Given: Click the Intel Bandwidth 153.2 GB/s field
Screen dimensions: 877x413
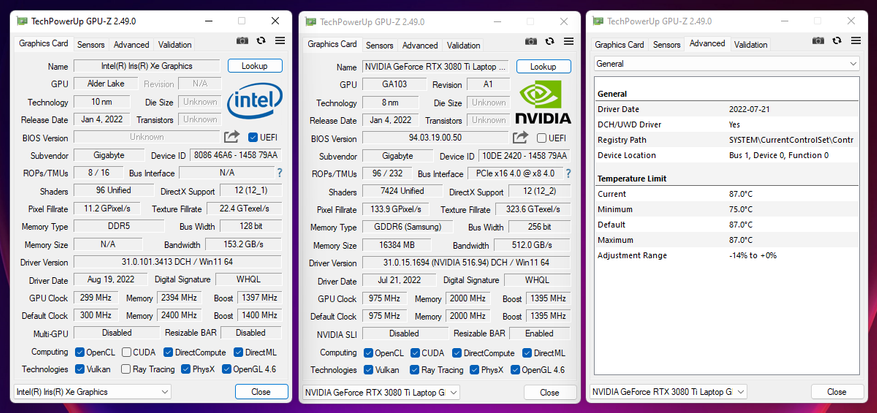Looking at the screenshot, I should pos(243,245).
